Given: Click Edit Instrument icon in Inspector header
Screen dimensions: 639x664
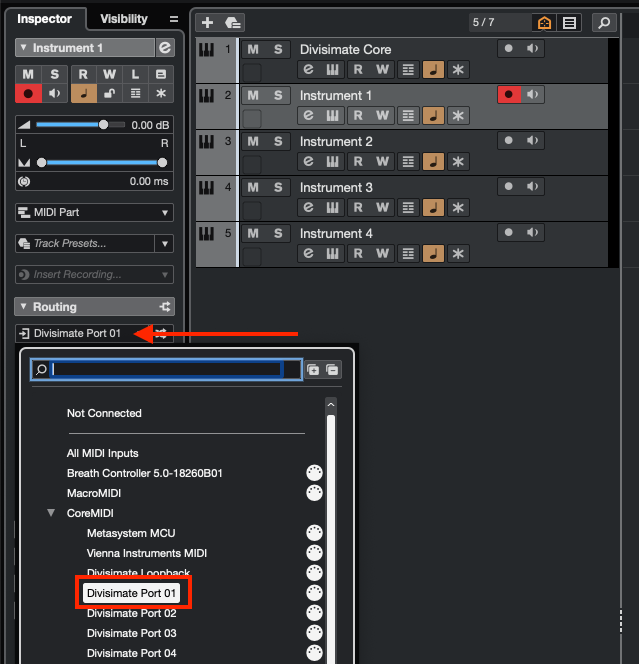Looking at the screenshot, I should coord(165,48).
